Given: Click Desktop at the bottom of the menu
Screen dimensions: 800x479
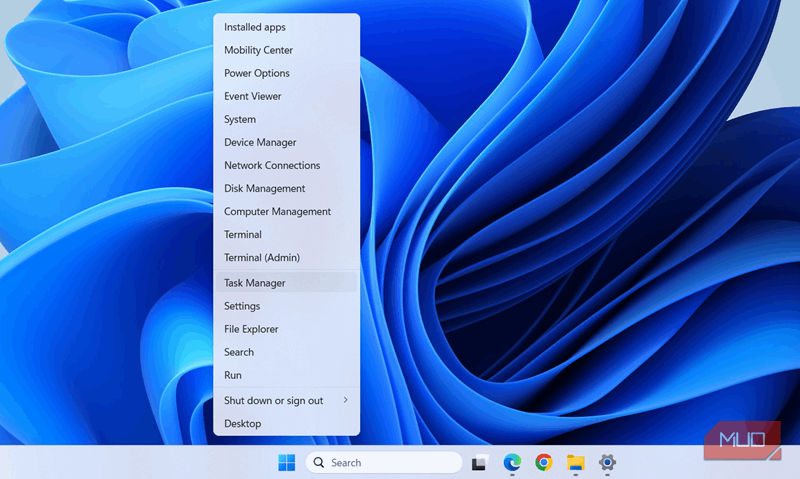Looking at the screenshot, I should [x=243, y=423].
